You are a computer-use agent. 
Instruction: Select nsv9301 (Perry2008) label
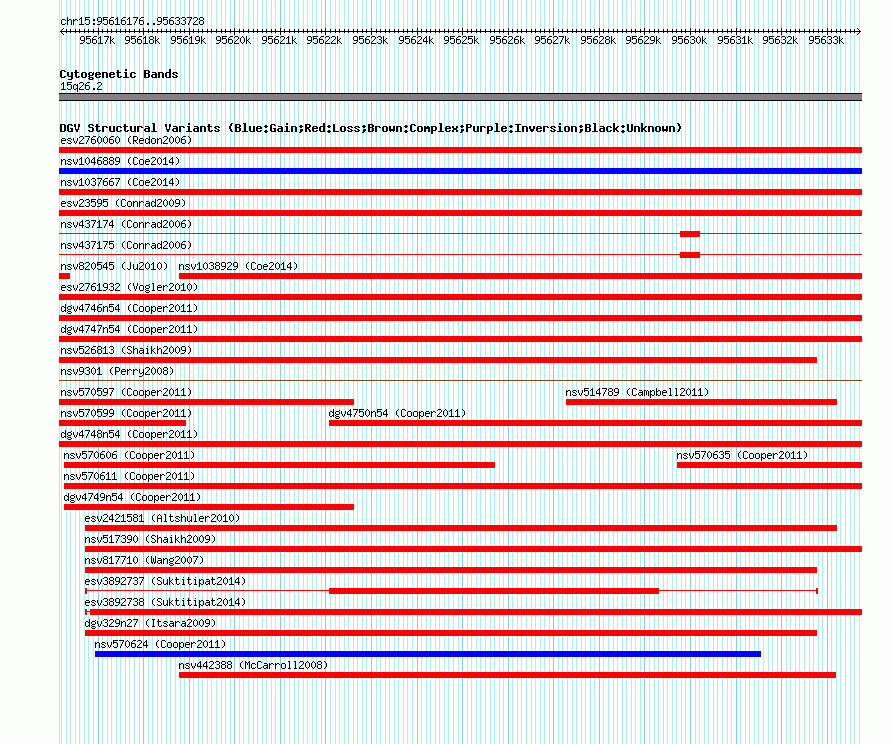coord(117,371)
